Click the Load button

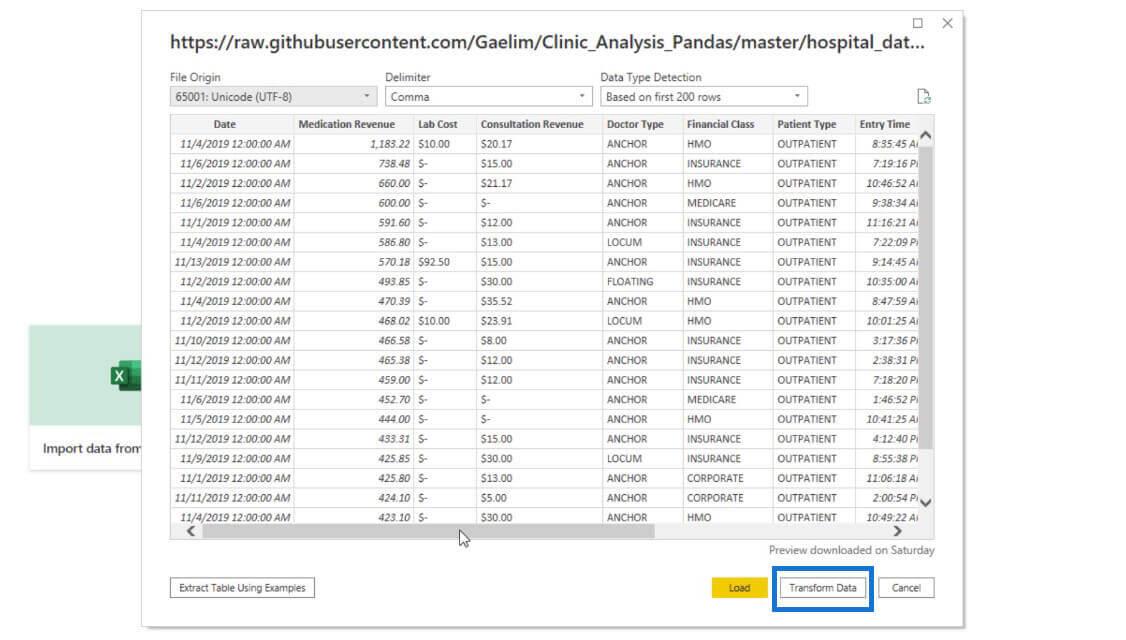click(x=739, y=588)
